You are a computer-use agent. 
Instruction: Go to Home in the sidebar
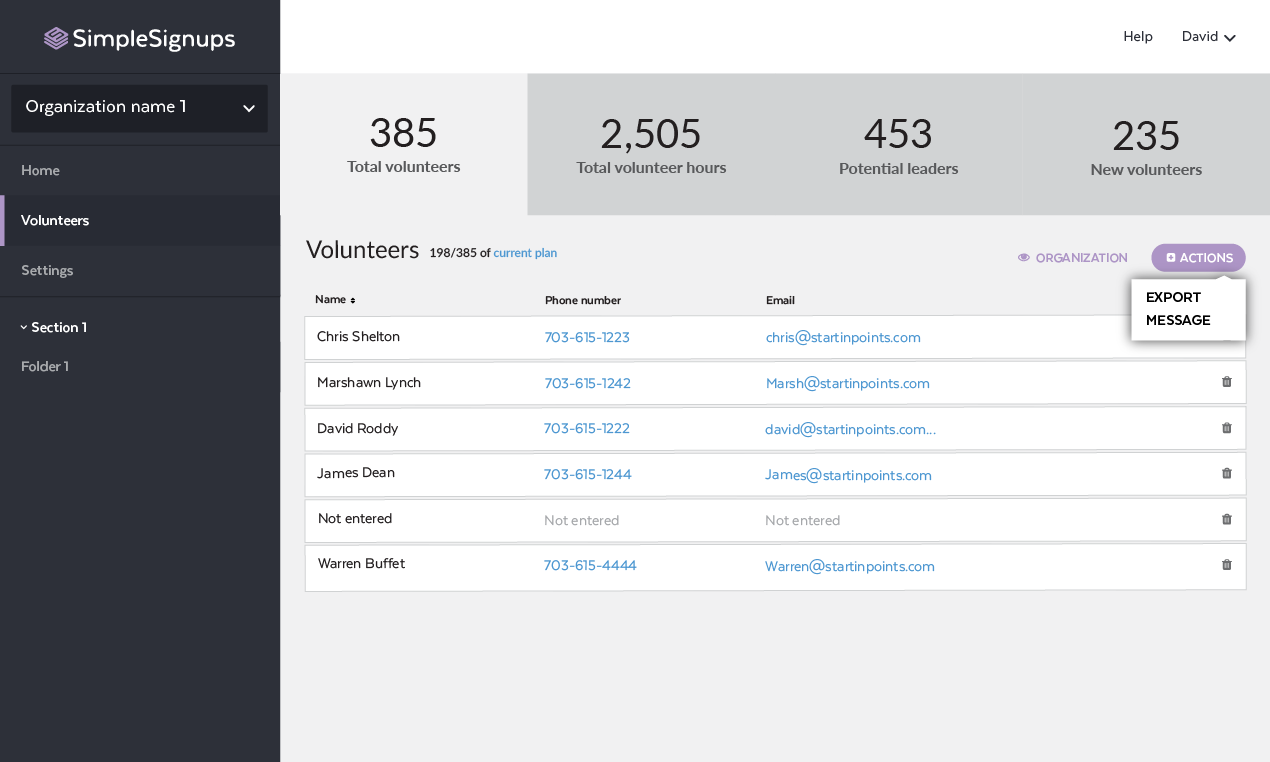pyautogui.click(x=40, y=170)
